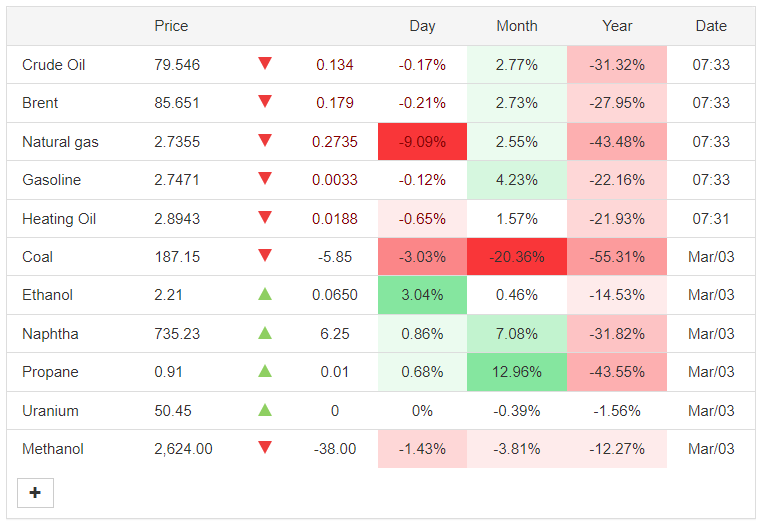Click the red down arrow for Crude Oil
The image size is (766, 529).
point(265,63)
